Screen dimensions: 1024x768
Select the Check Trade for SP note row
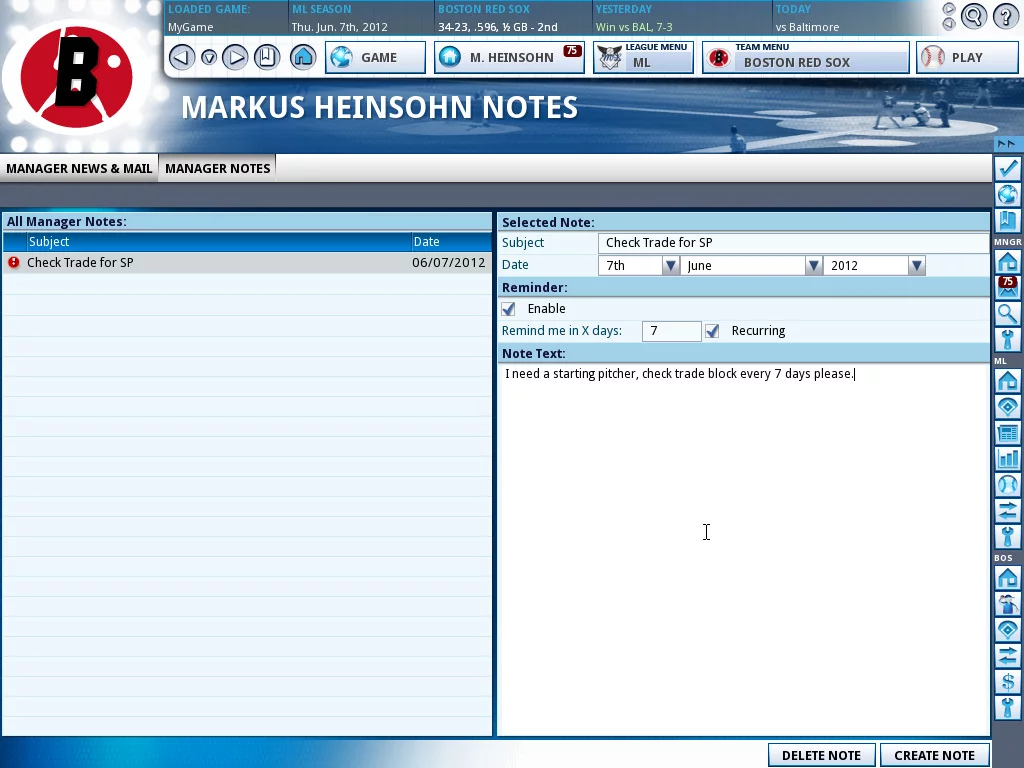click(247, 263)
